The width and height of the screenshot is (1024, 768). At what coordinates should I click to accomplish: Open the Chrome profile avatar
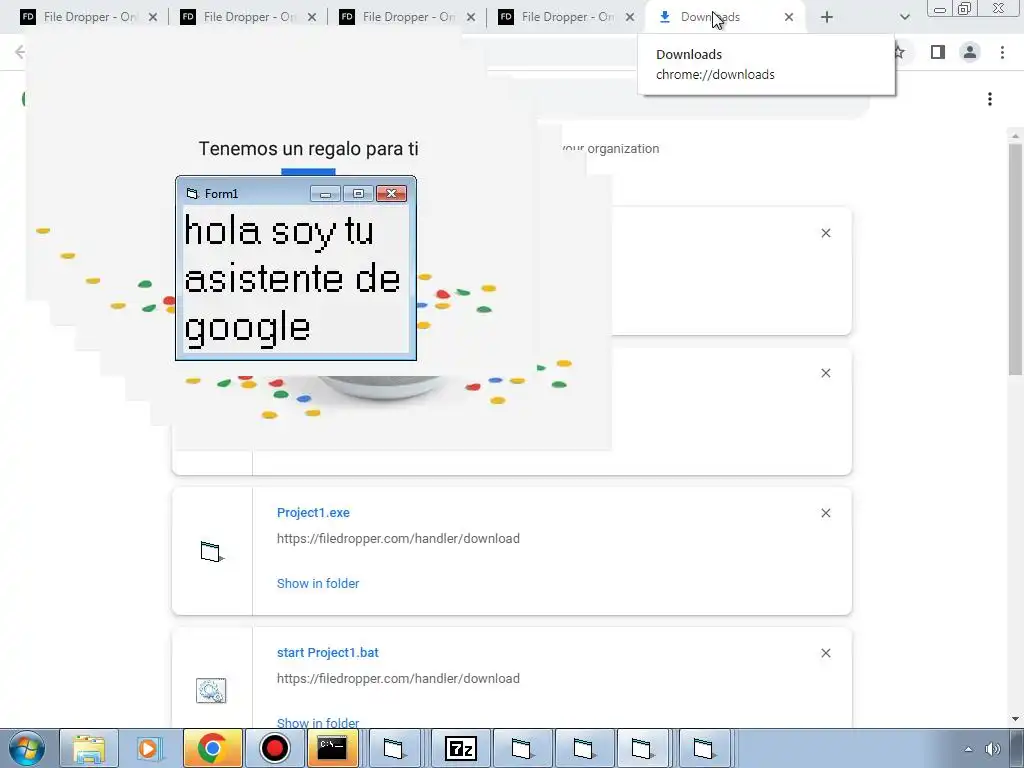coord(970,52)
